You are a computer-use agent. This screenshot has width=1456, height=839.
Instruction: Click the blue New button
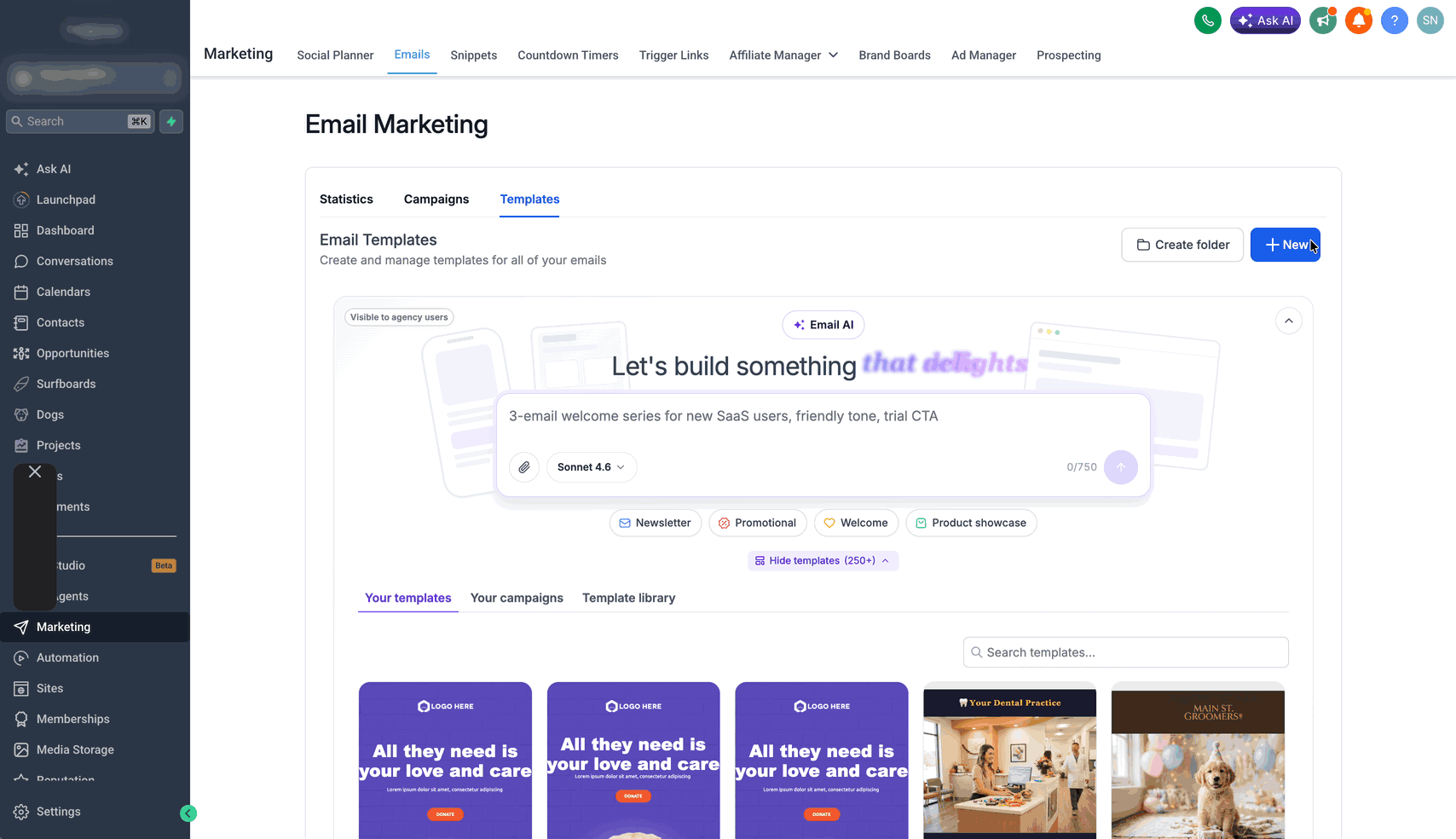(x=1286, y=245)
